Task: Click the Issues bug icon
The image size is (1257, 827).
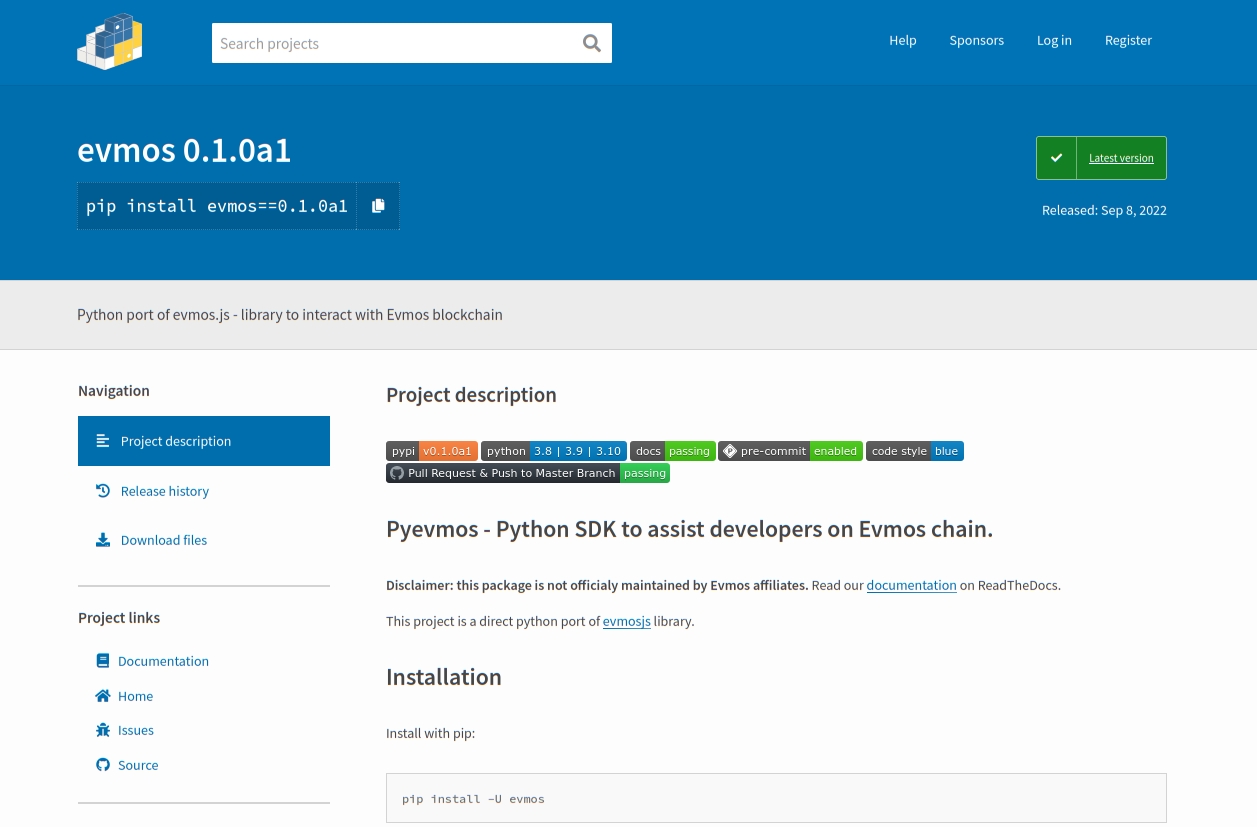Action: coord(102,730)
